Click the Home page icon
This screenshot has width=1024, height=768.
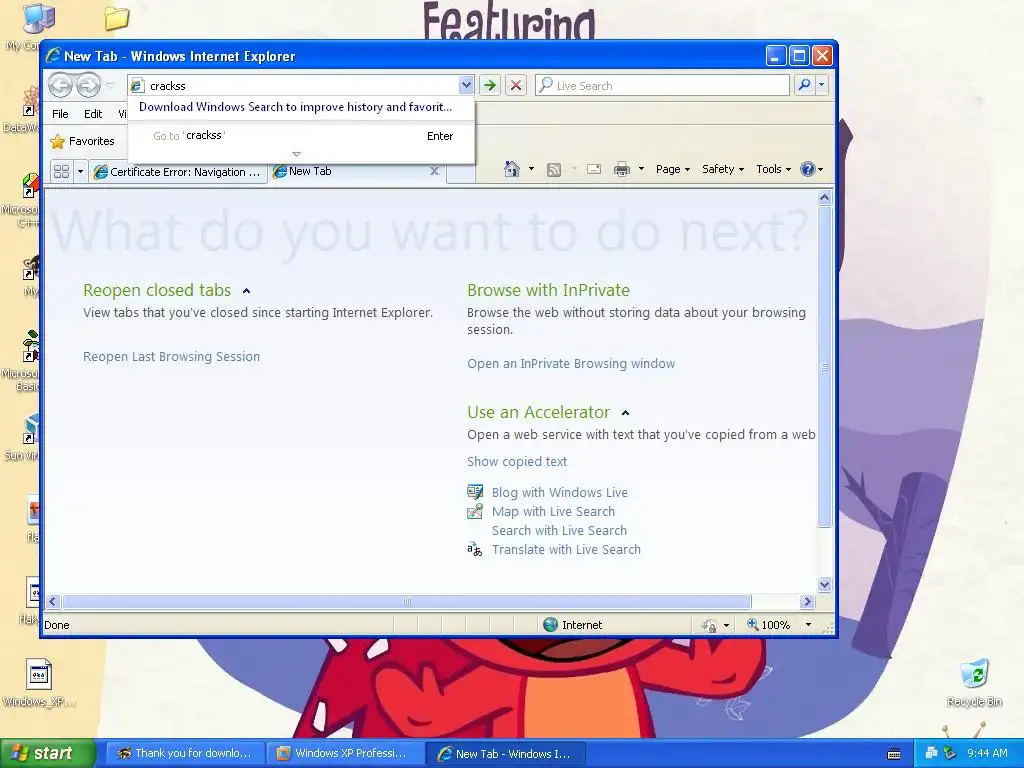click(x=512, y=169)
